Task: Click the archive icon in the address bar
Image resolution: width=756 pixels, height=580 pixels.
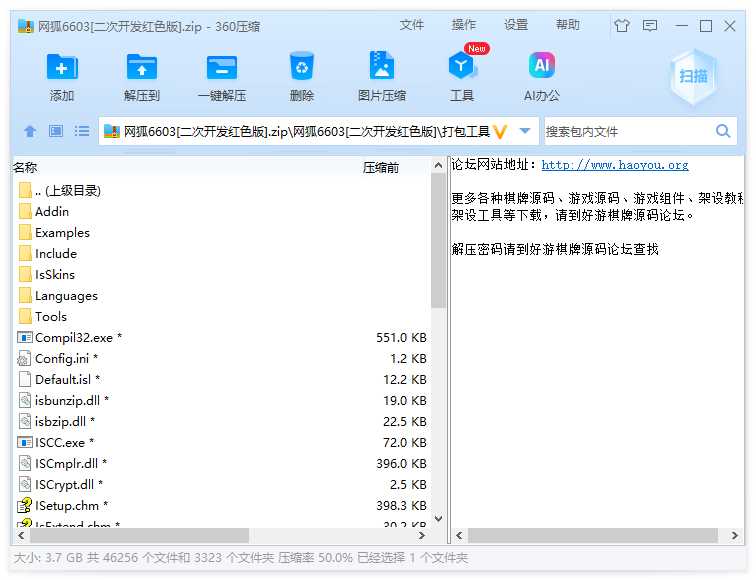Action: (x=111, y=131)
